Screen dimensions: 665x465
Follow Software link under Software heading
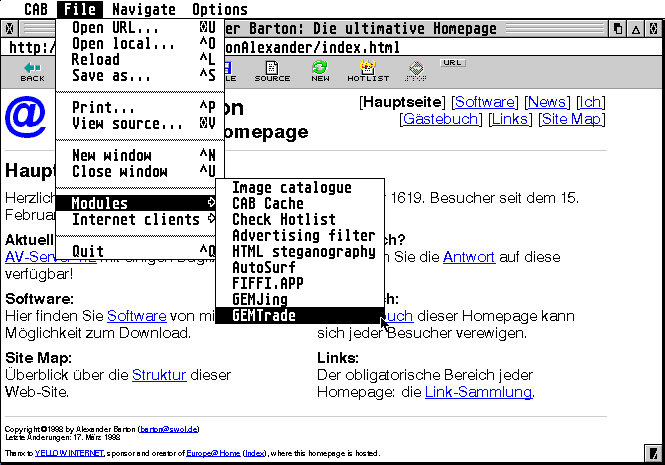tap(137, 316)
